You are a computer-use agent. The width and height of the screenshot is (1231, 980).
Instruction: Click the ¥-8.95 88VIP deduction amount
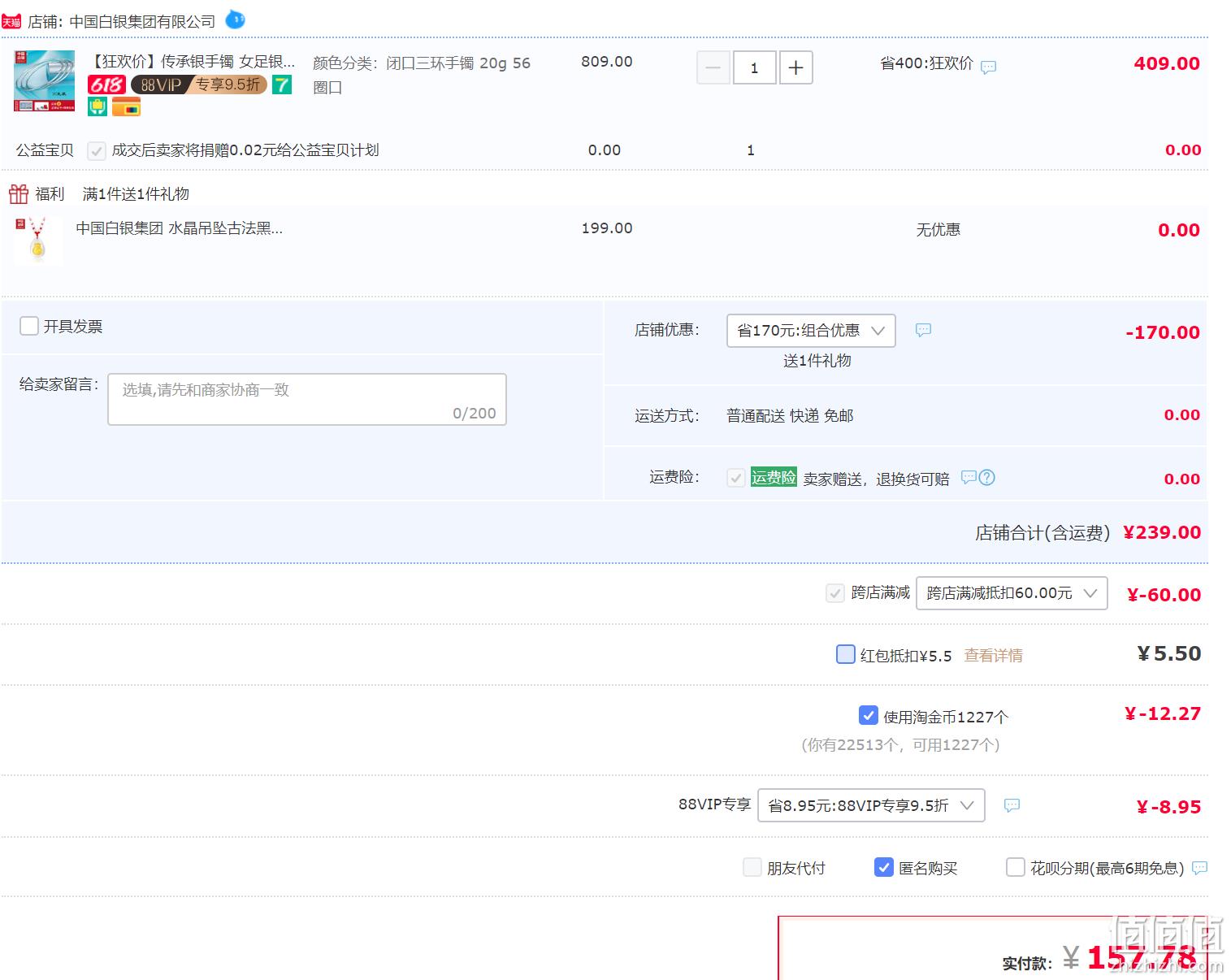[1168, 807]
